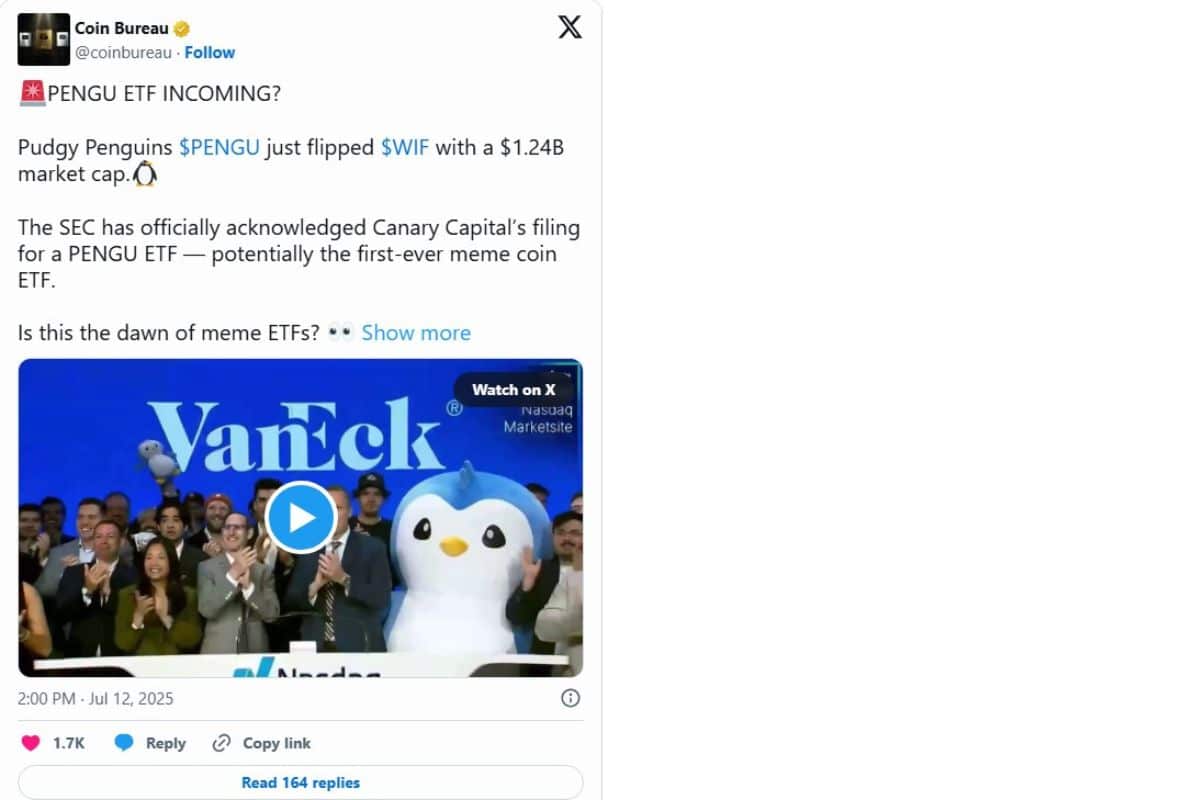Open the $WIF cashtag link

point(405,147)
